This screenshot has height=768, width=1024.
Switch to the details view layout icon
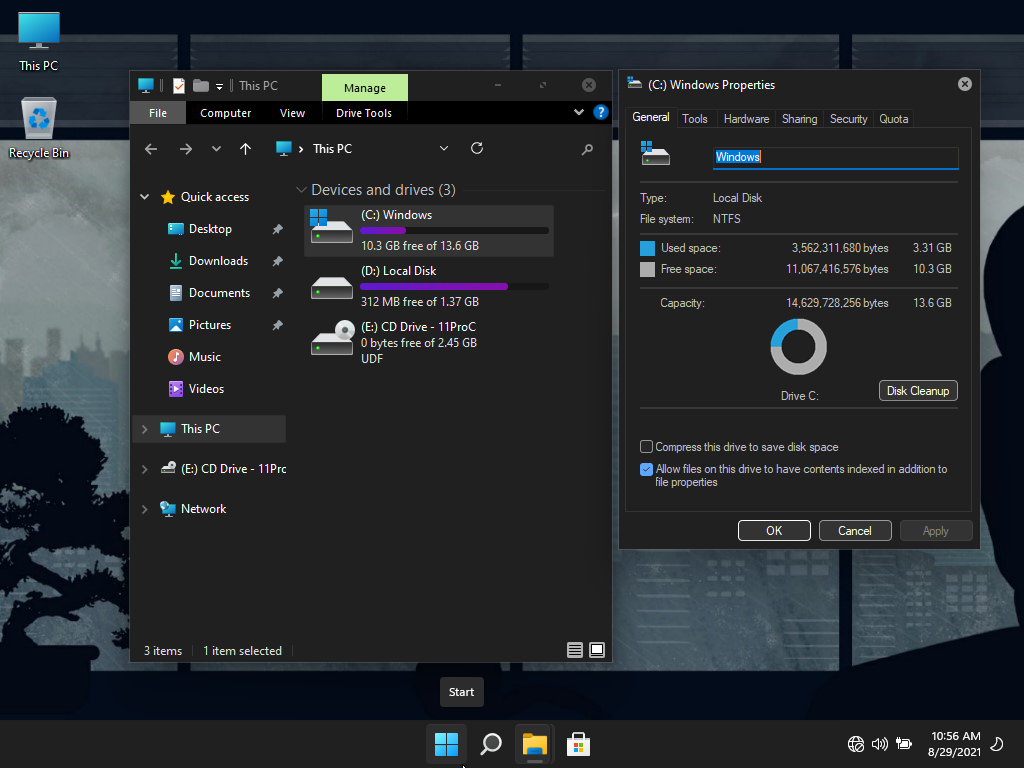[575, 650]
